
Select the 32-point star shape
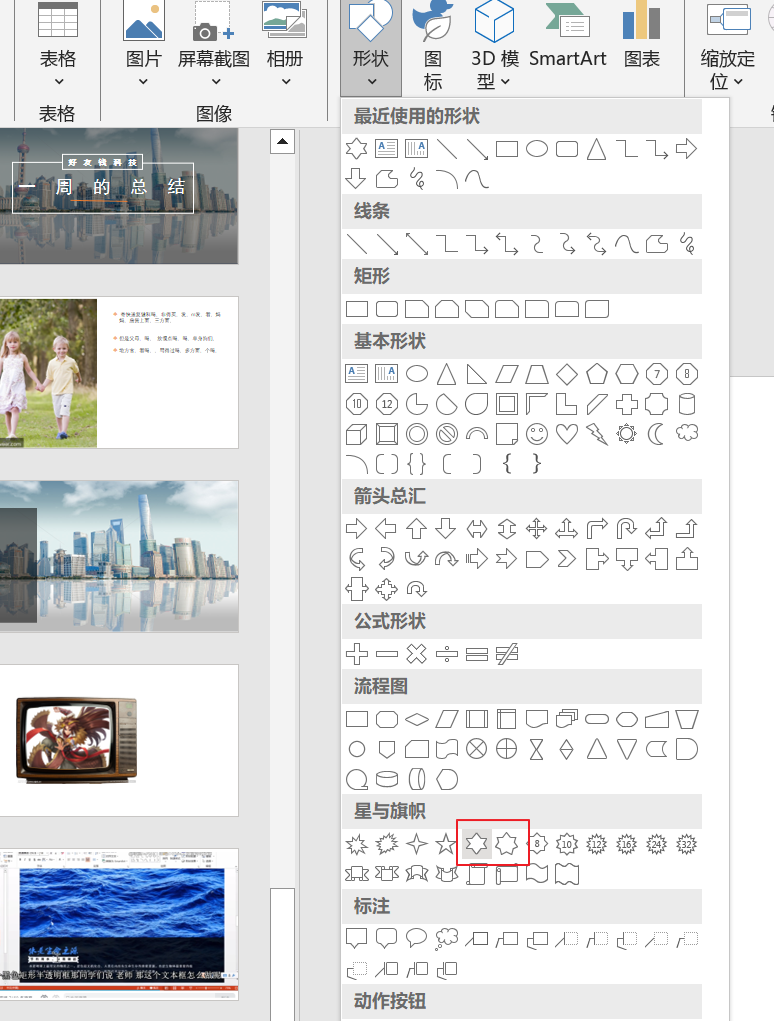[687, 845]
